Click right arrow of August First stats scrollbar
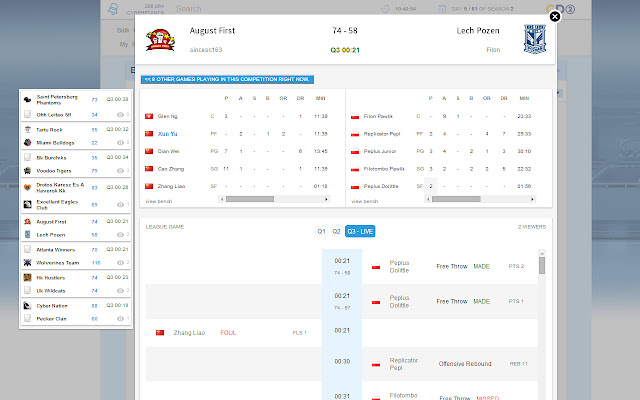The width and height of the screenshot is (640, 400). 326,199
